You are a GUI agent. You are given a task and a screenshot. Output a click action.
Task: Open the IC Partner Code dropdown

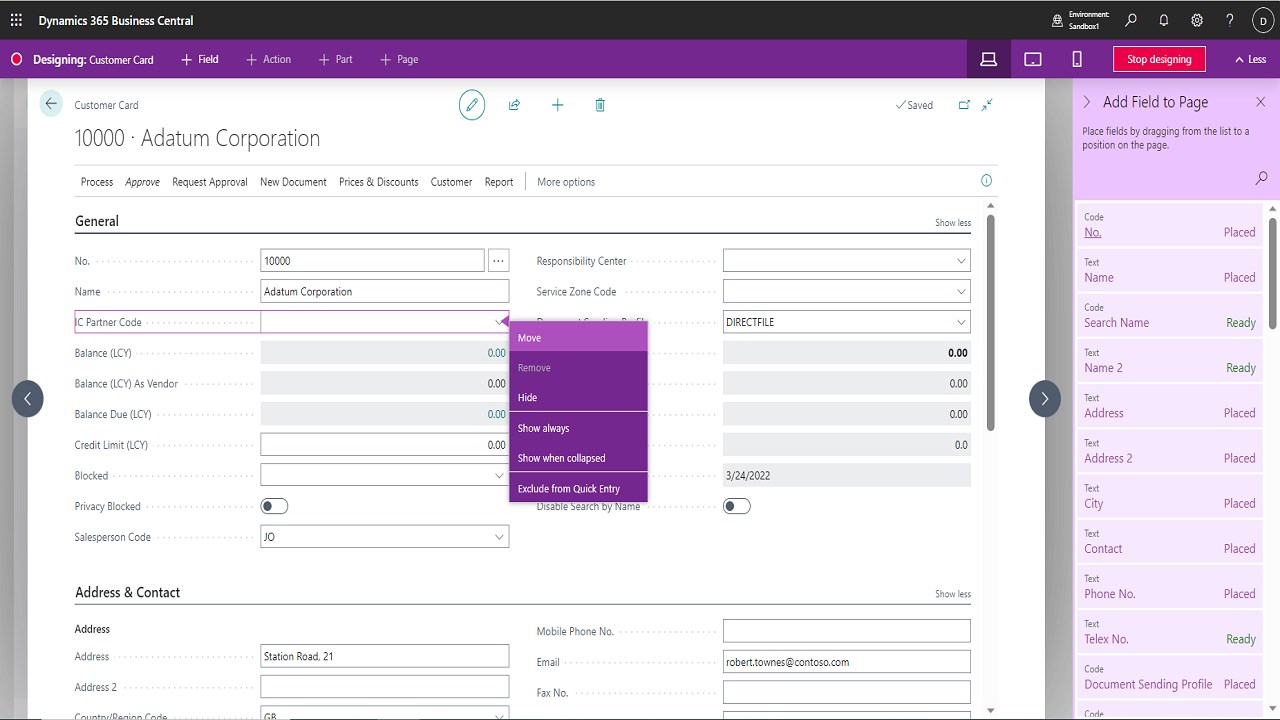click(x=499, y=322)
